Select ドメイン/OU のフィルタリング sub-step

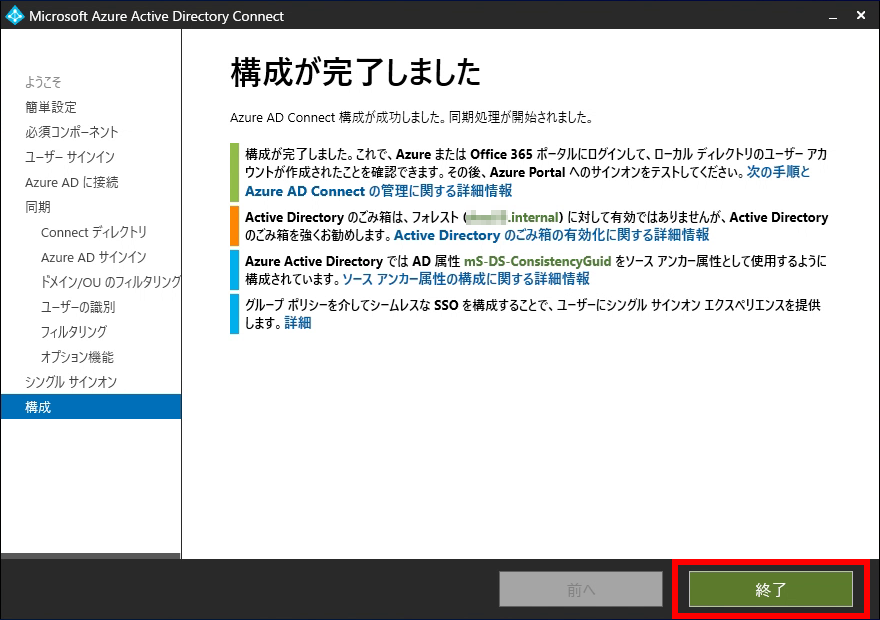pyautogui.click(x=111, y=282)
